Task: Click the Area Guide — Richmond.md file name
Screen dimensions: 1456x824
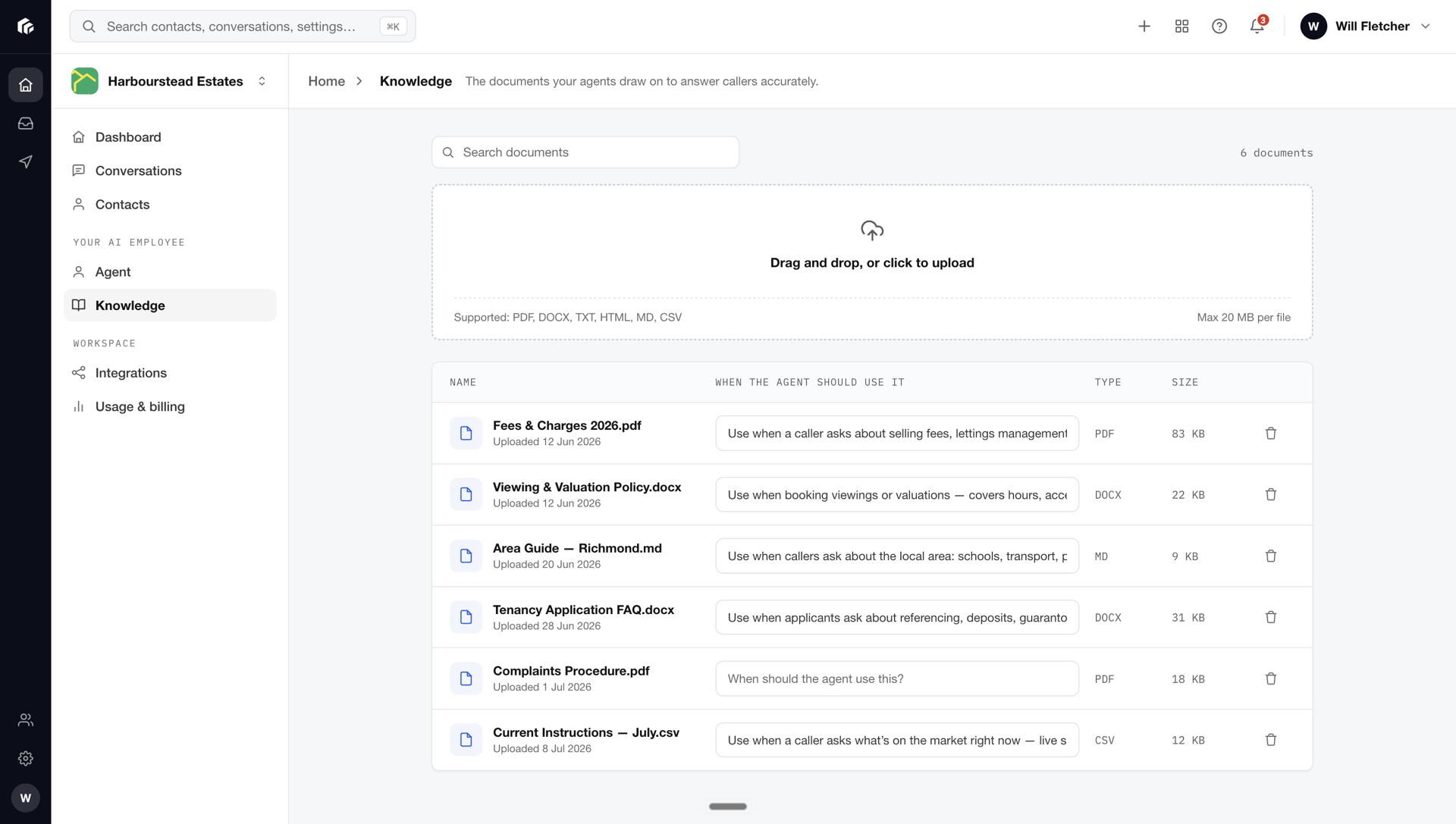Action: pyautogui.click(x=577, y=549)
